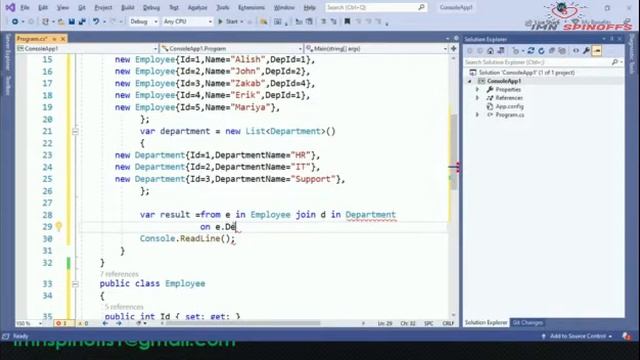Click the Undo arrow icon
This screenshot has width=640, height=360.
96,21
